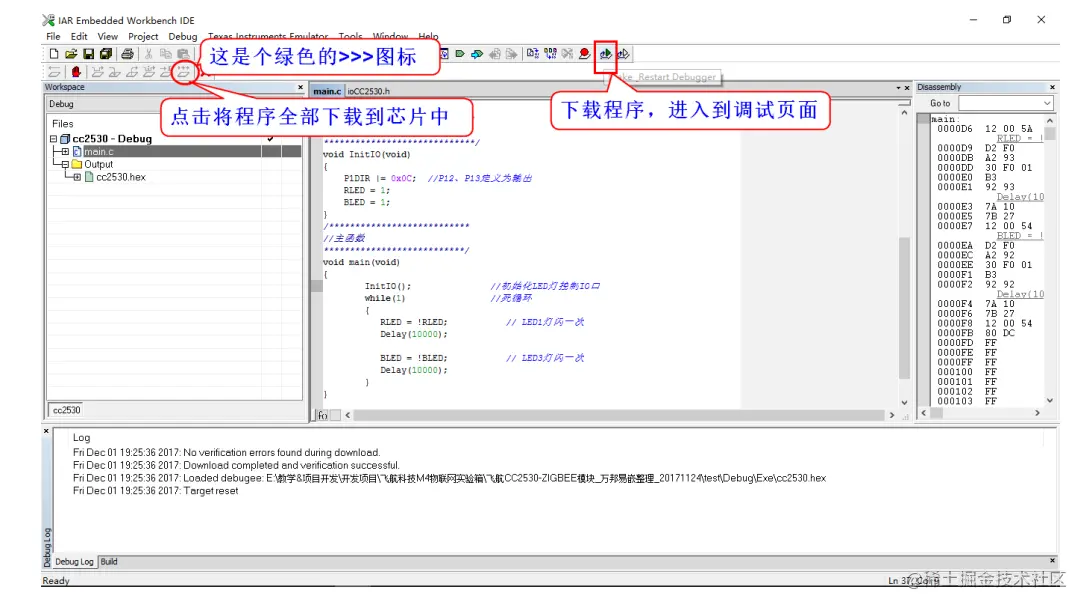Click the Save All icon

tap(106, 54)
